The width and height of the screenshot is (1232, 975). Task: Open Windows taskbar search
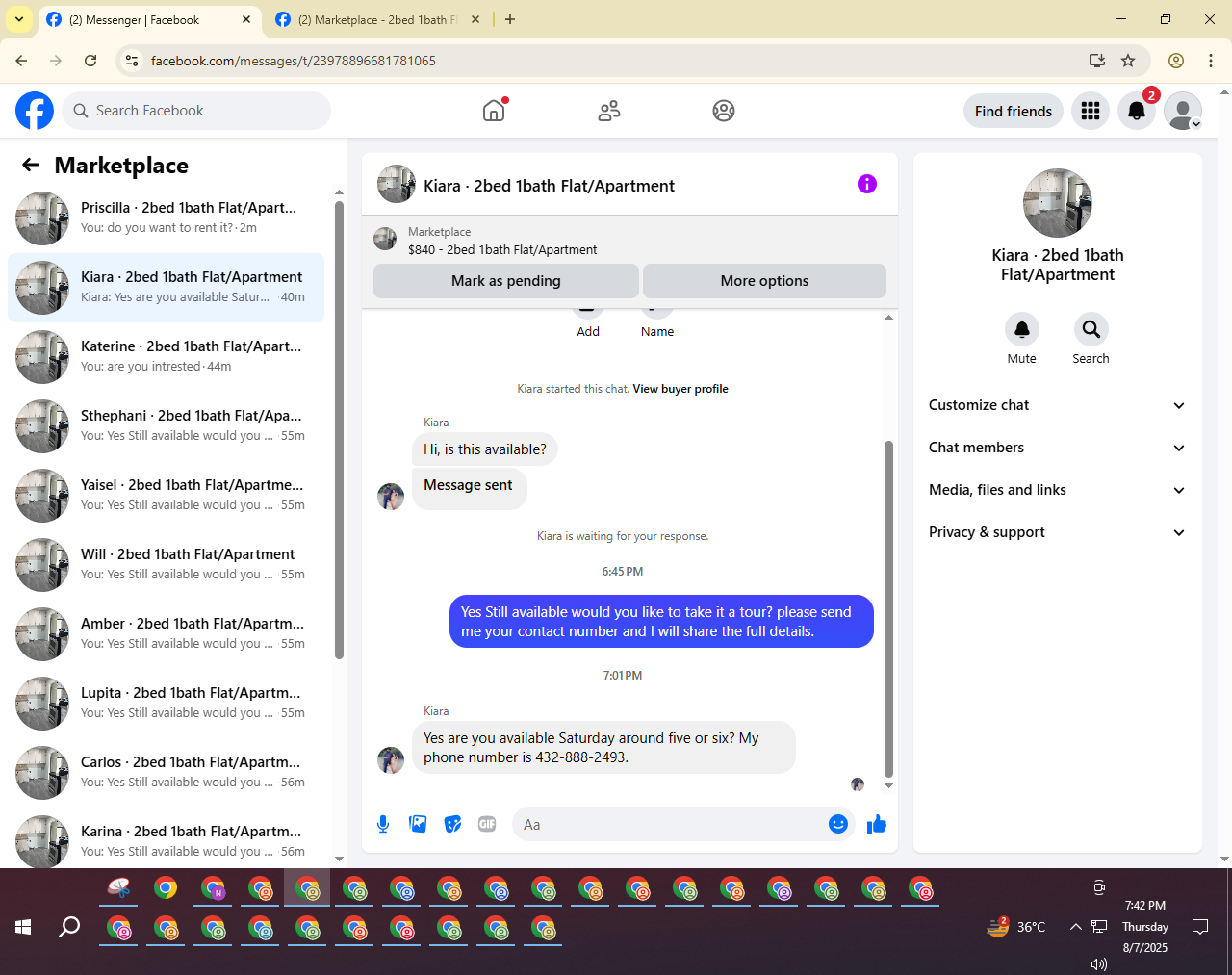point(69,927)
